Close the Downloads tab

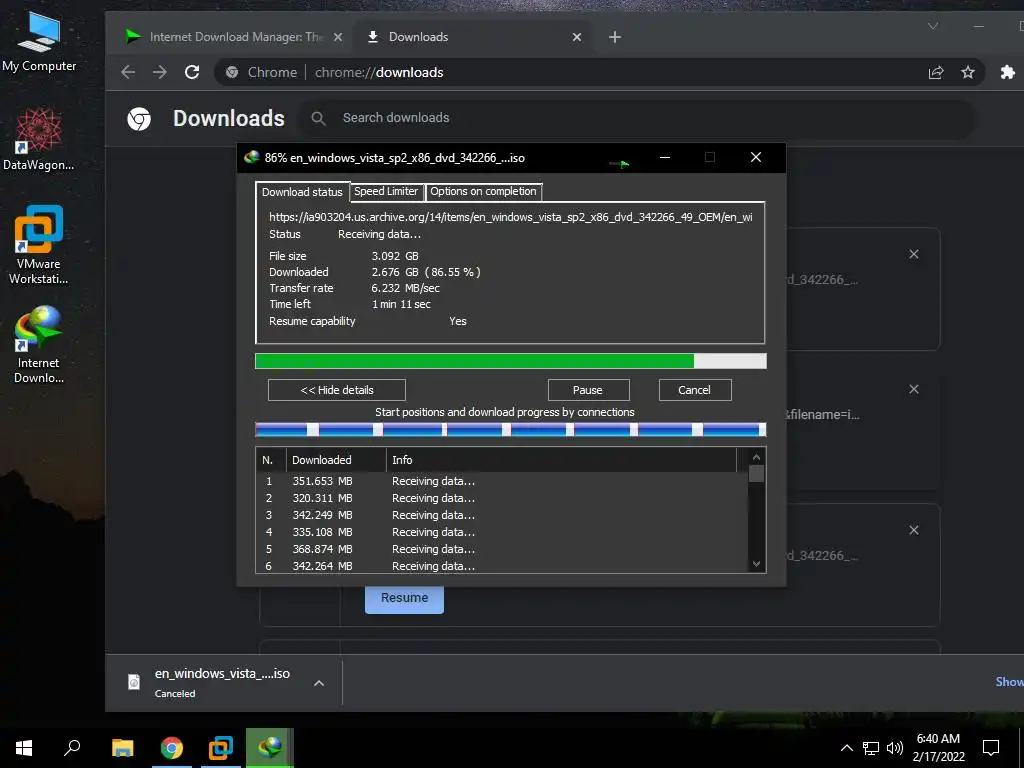coord(577,37)
